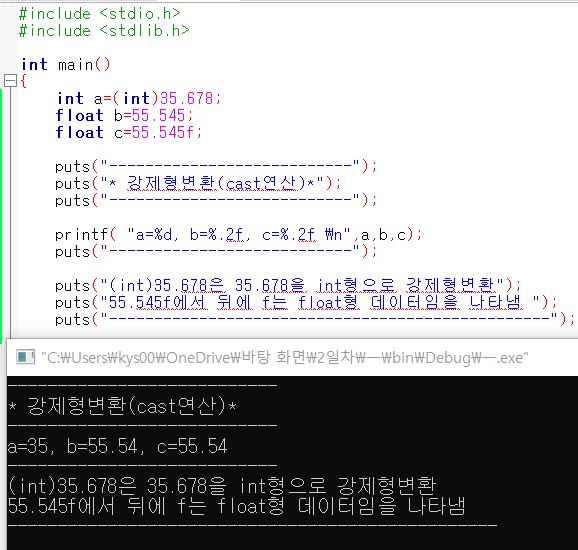Click the console window icon in title bar
Viewport: 578px width, 550px height.
point(25,357)
